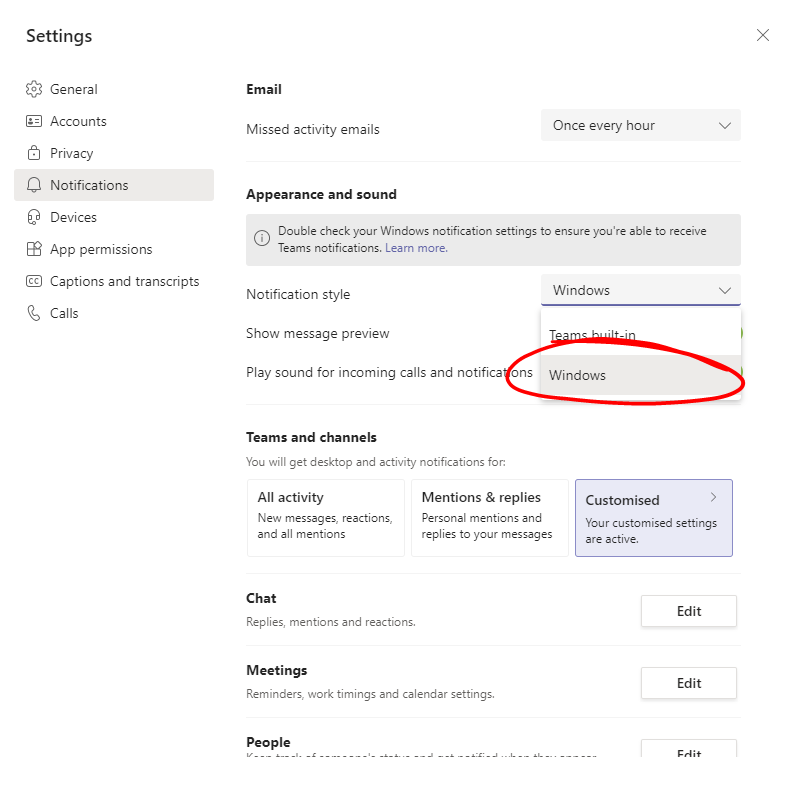
Task: Click the info icon in the notice banner
Action: [x=262, y=239]
